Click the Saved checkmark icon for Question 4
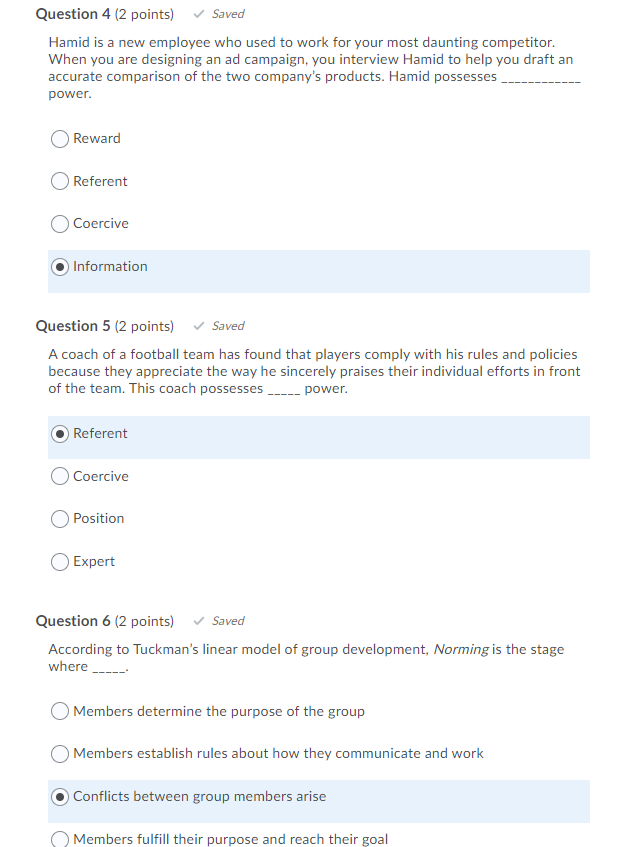This screenshot has height=847, width=630. (x=198, y=13)
